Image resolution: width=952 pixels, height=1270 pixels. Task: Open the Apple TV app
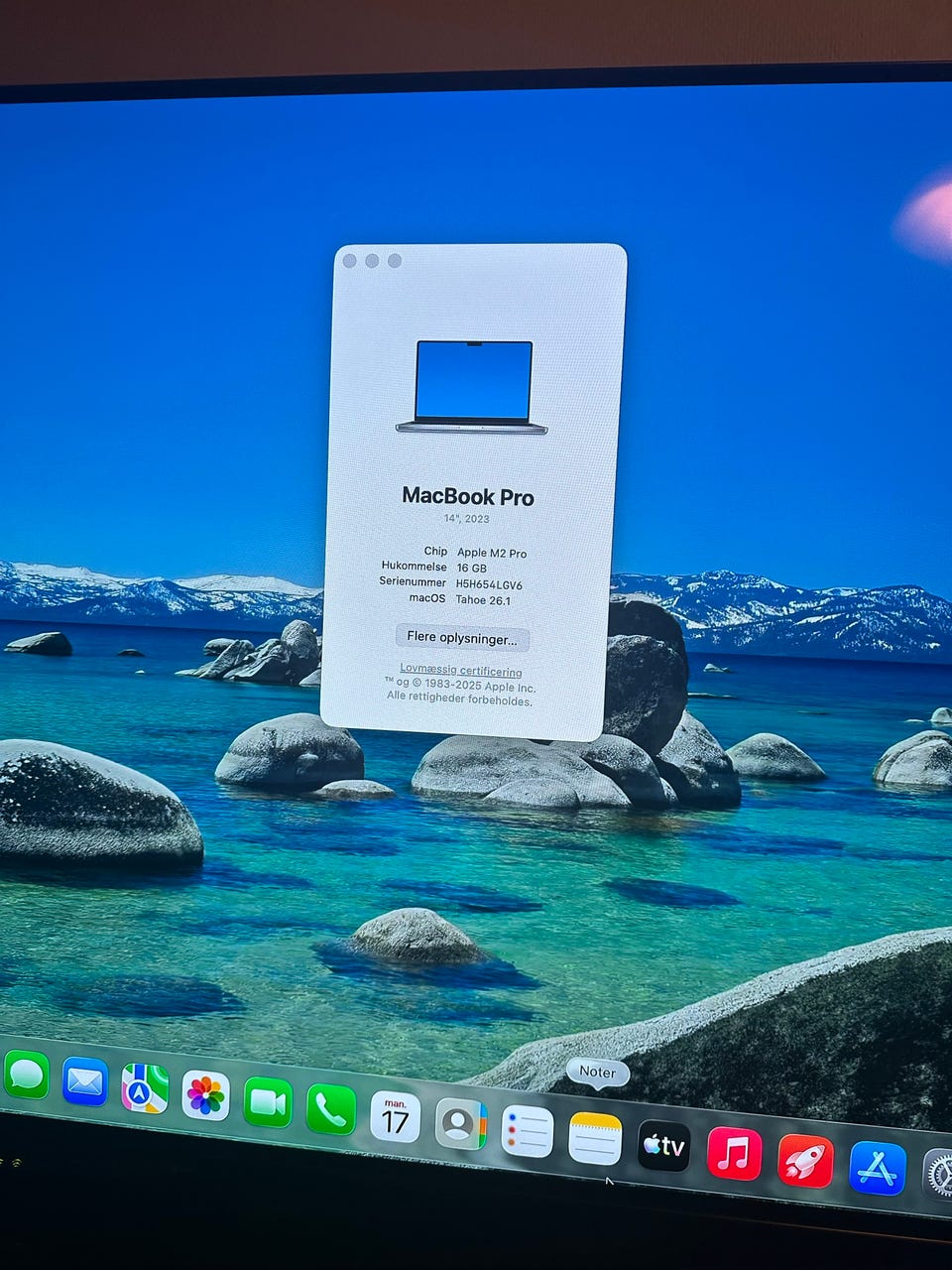tap(663, 1146)
